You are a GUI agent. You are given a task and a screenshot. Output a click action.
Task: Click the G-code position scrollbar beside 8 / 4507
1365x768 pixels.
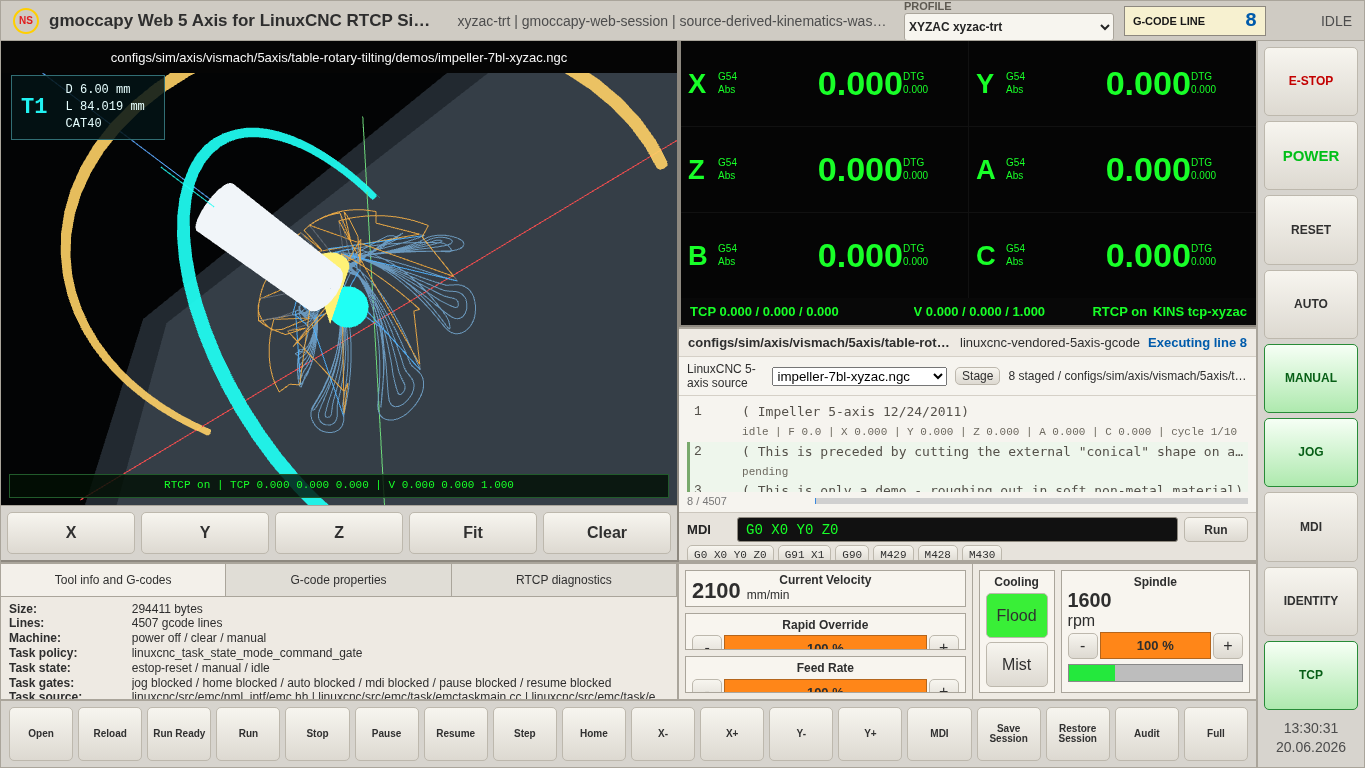[x=1031, y=501]
